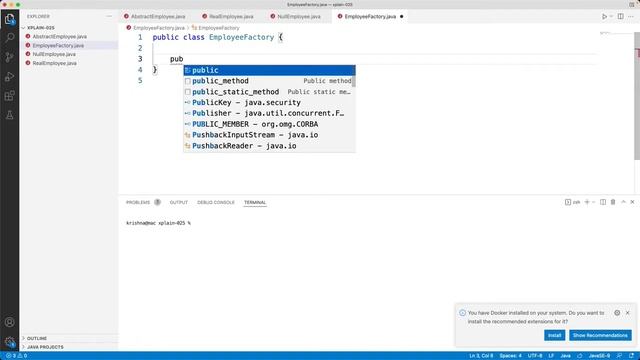
Task: Open the run options dropdown arrow
Action: click(611, 16)
